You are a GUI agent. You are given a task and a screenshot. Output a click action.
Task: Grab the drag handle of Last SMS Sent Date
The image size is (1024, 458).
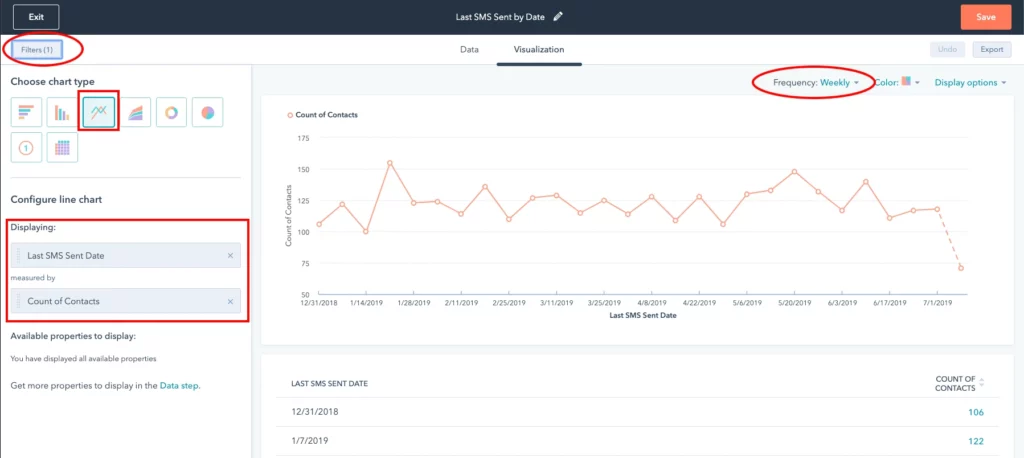coord(18,255)
